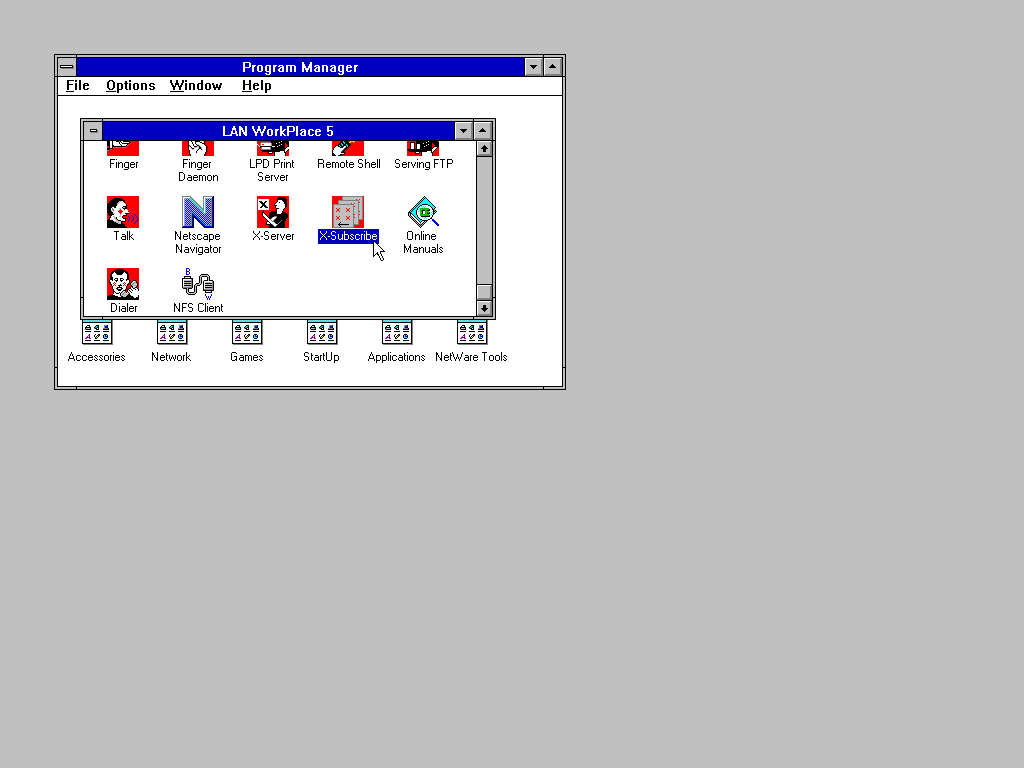The image size is (1024, 768).
Task: Click the LAN WorkPlace 5 scrollbar thumb
Action: (484, 292)
